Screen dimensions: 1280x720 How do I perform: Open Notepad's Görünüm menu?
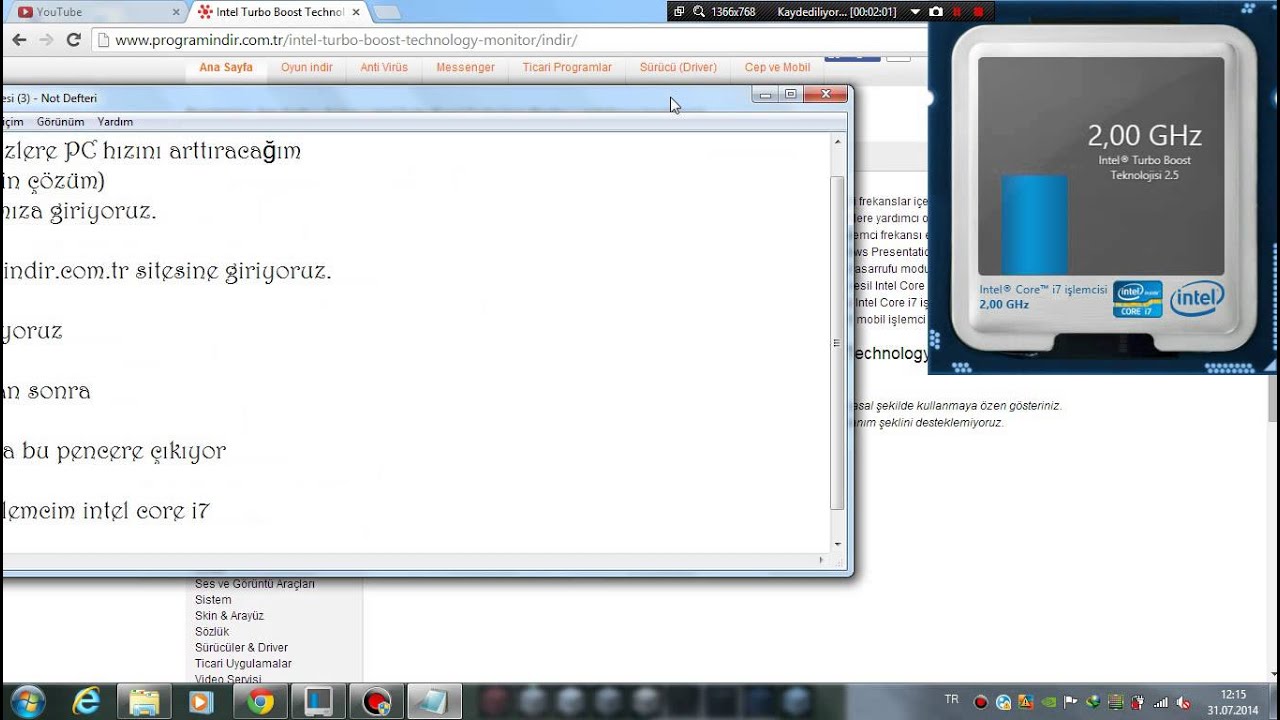[x=60, y=121]
